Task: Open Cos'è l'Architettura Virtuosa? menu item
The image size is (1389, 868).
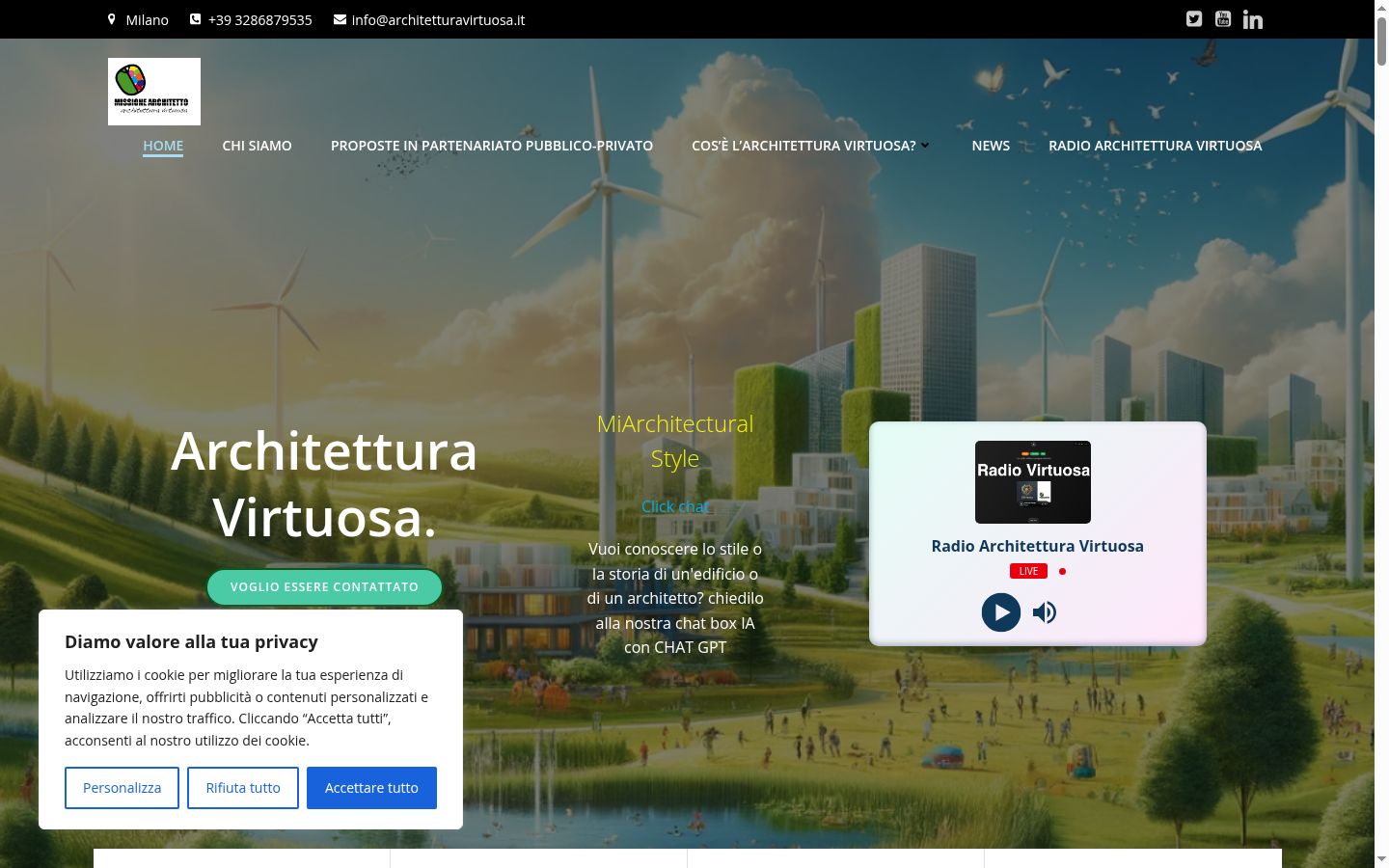Action: (803, 146)
